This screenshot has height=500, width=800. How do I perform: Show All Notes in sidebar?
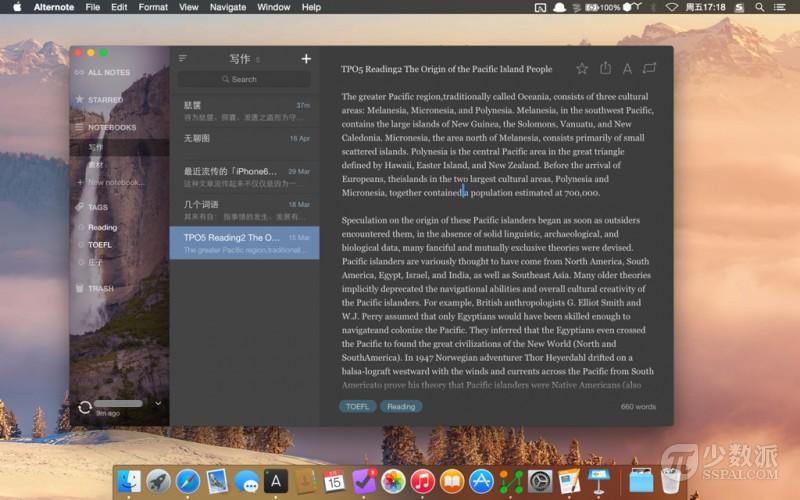pos(108,73)
